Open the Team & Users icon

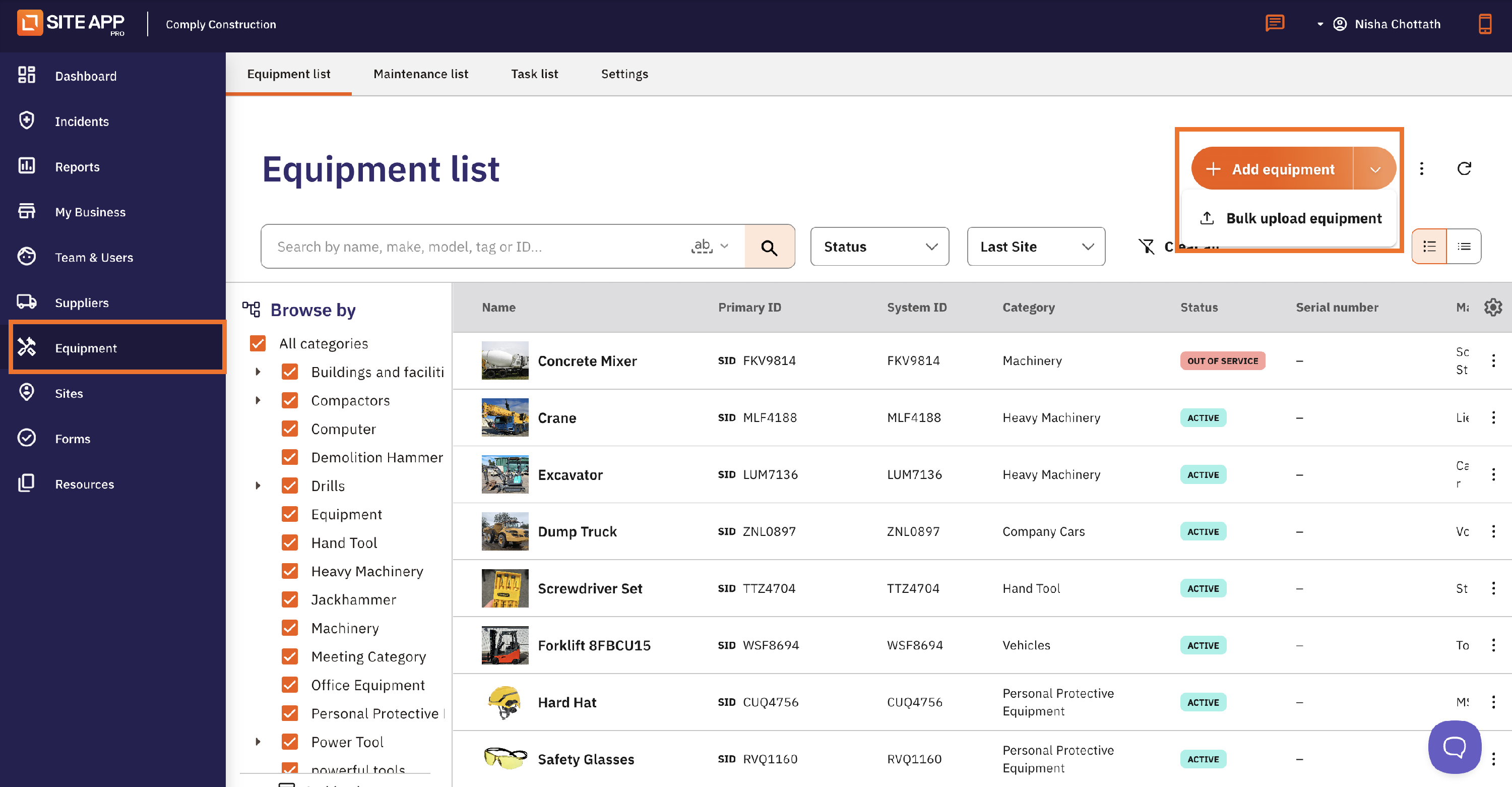(26, 257)
